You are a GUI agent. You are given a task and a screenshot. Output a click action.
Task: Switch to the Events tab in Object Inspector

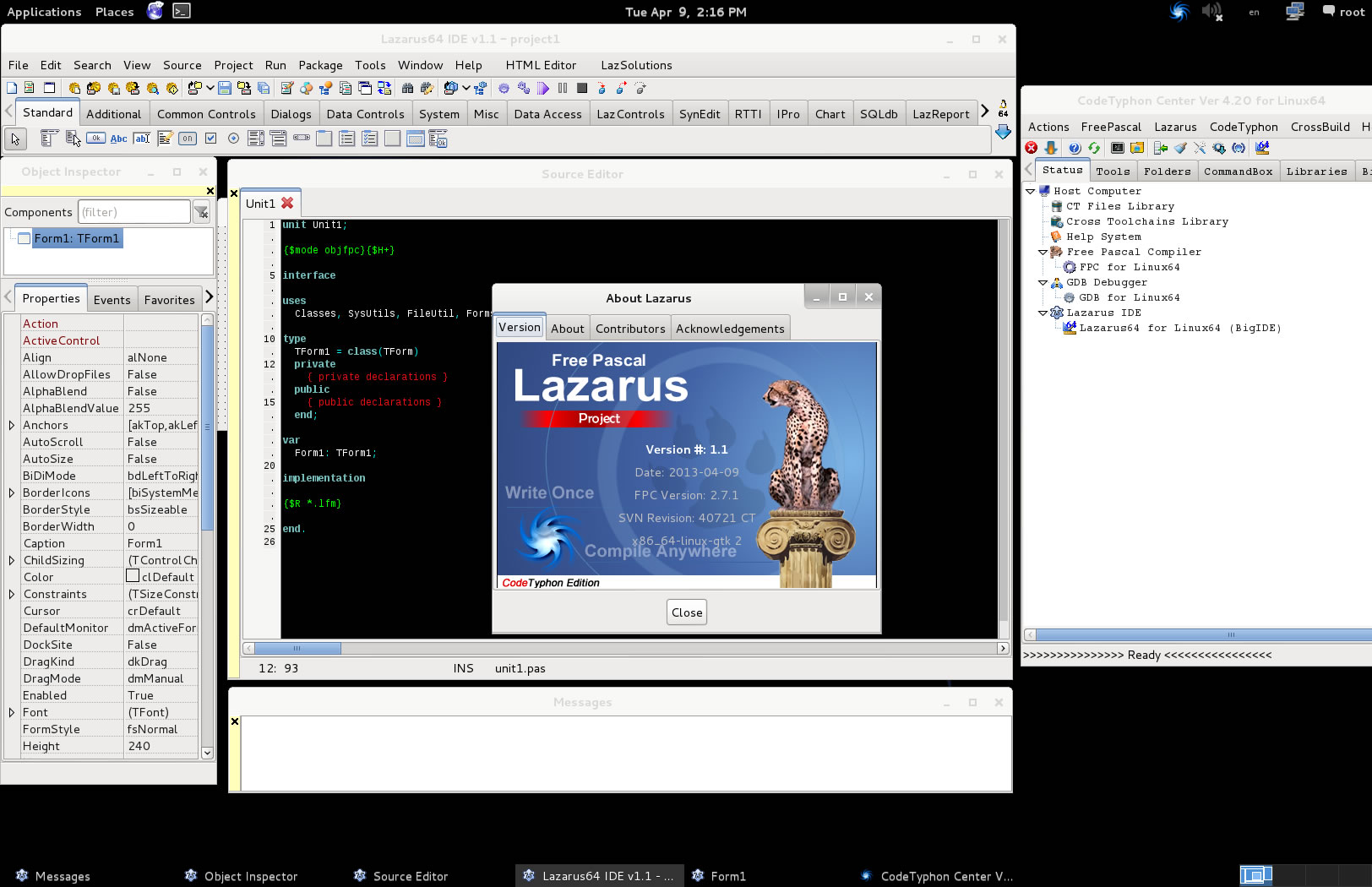coord(112,300)
